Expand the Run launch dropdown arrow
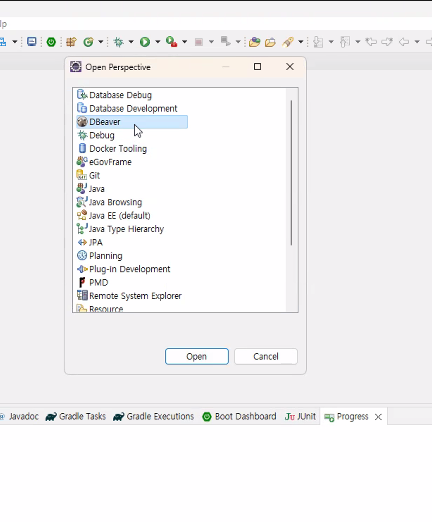Image resolution: width=432 pixels, height=523 pixels. point(158,42)
